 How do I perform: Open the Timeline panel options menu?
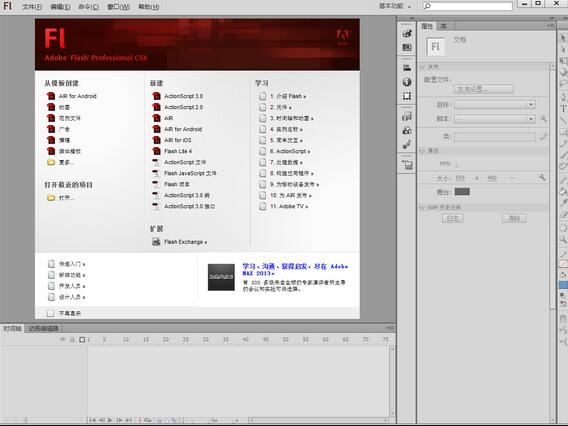pos(390,328)
